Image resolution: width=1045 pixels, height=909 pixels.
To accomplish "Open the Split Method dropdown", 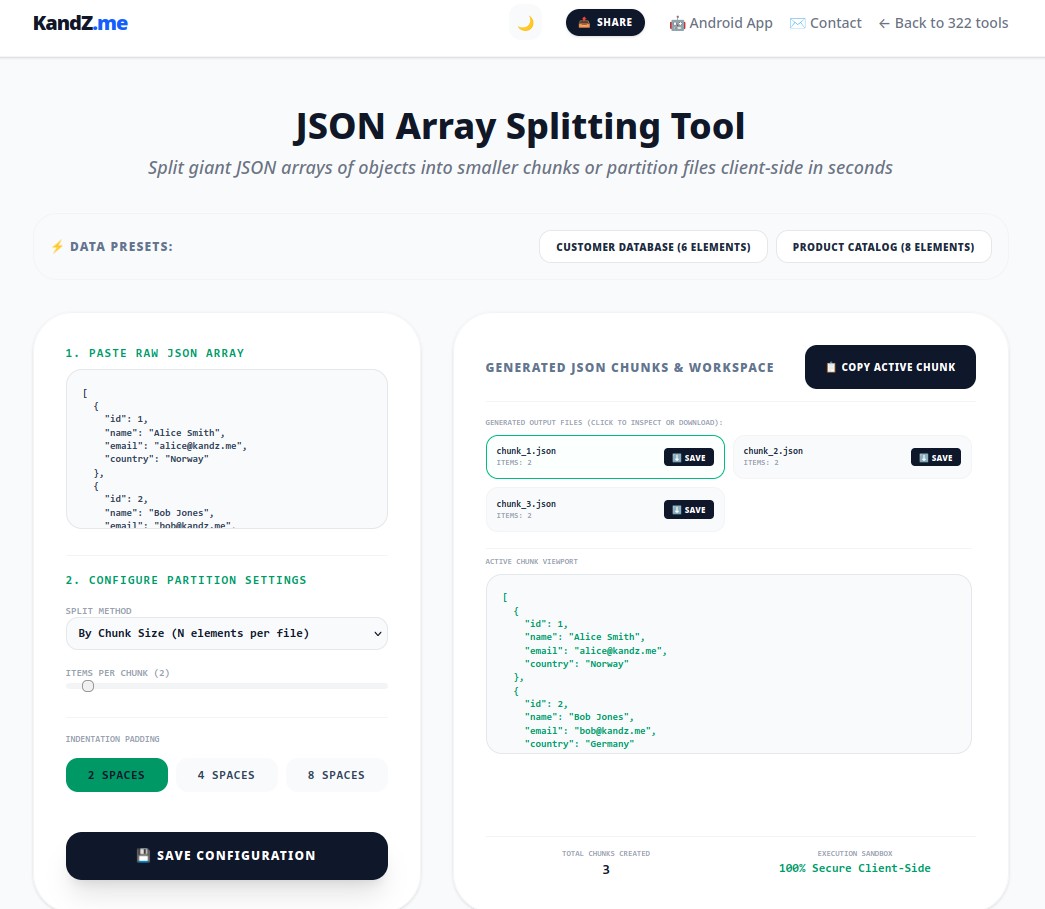I will click(x=227, y=633).
